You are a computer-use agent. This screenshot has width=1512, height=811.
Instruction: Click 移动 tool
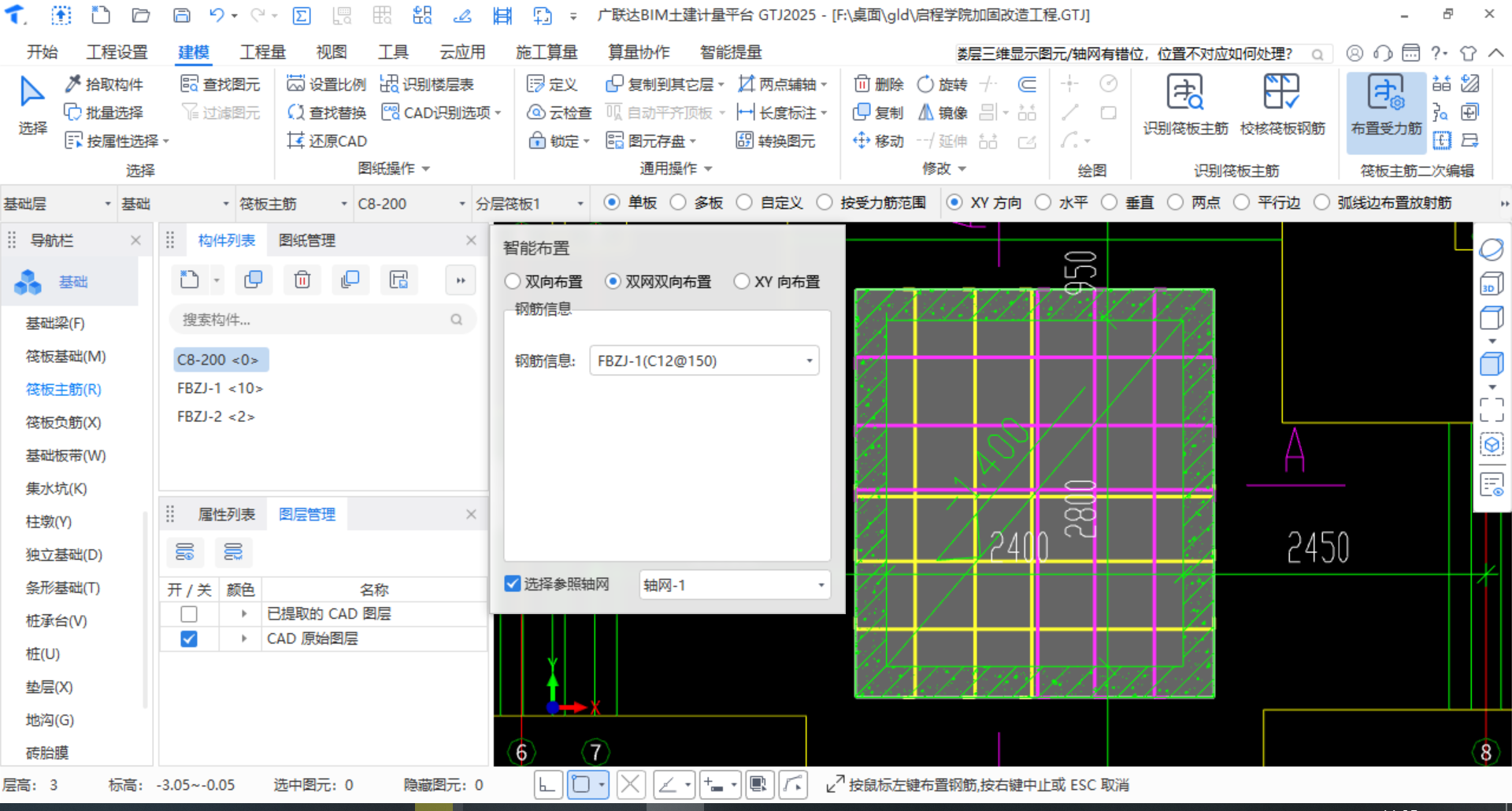click(879, 141)
